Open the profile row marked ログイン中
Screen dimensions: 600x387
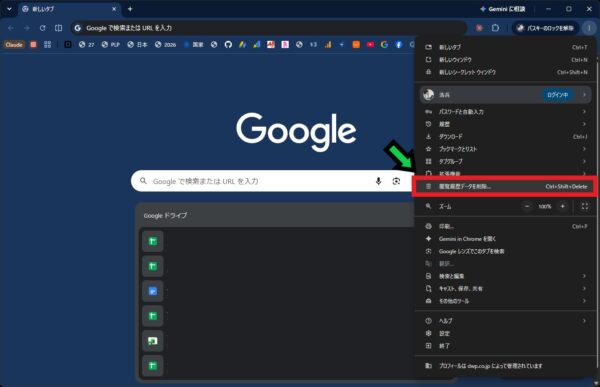506,95
